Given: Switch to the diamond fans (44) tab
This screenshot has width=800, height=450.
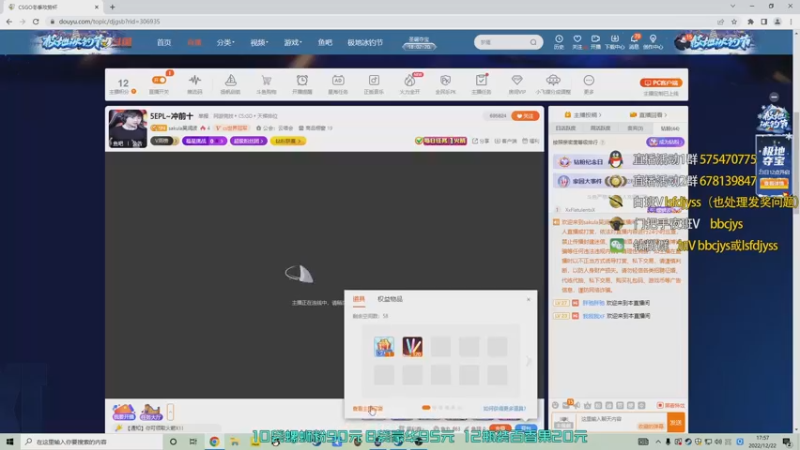Looking at the screenshot, I should tap(669, 129).
